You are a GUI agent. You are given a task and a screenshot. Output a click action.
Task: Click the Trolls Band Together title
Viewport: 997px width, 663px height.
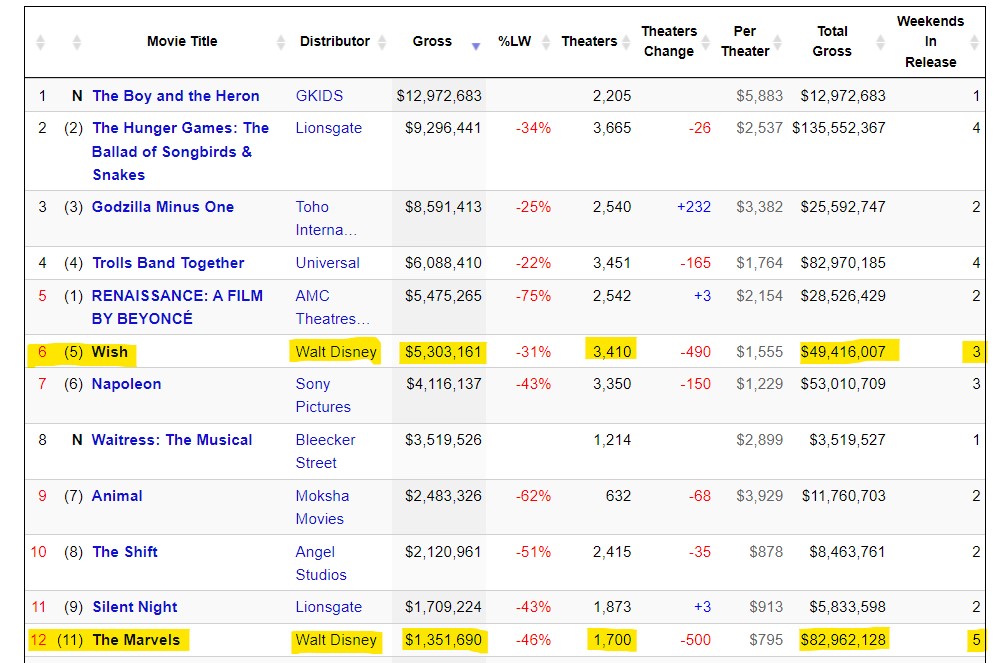click(168, 263)
